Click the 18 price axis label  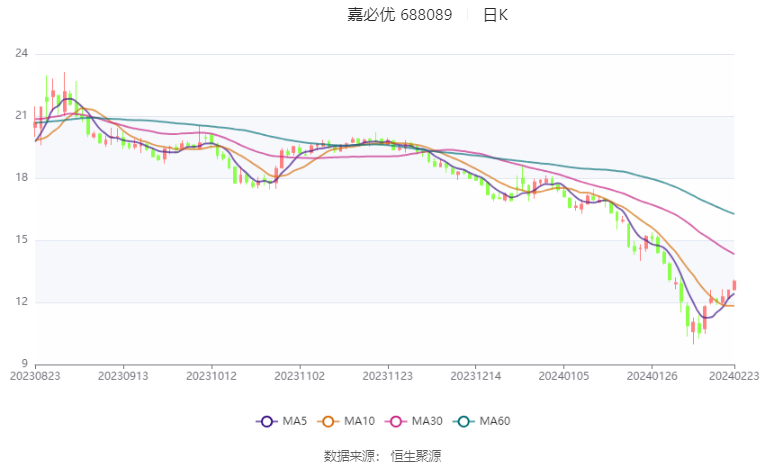(21, 177)
